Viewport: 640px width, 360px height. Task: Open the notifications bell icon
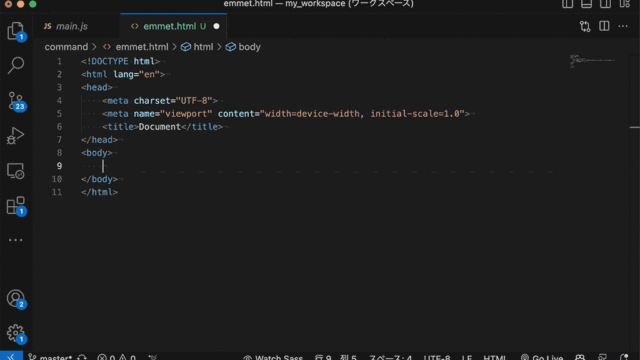[624, 358]
